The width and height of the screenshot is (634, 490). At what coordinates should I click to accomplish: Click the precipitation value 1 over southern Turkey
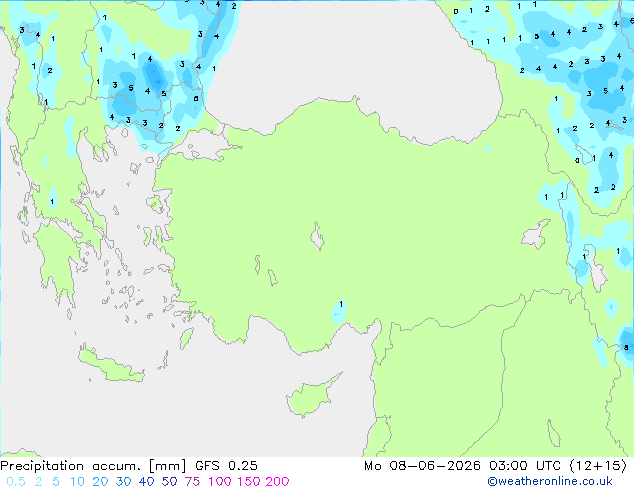pos(341,304)
